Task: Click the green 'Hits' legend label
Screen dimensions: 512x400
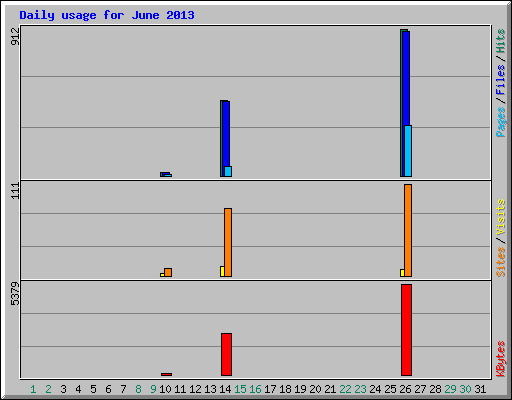Action: [500, 41]
